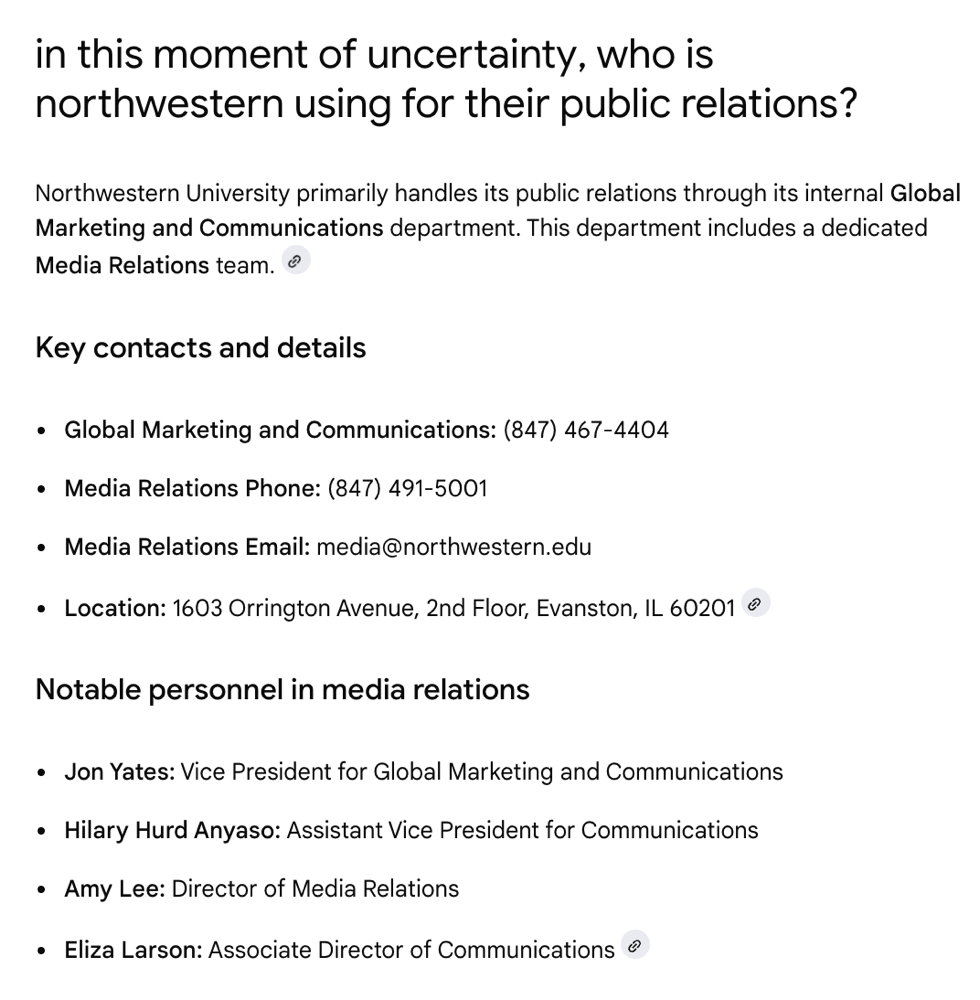The image size is (980, 1000).
Task: Click the Director of Media Relations title text
Action: (315, 889)
